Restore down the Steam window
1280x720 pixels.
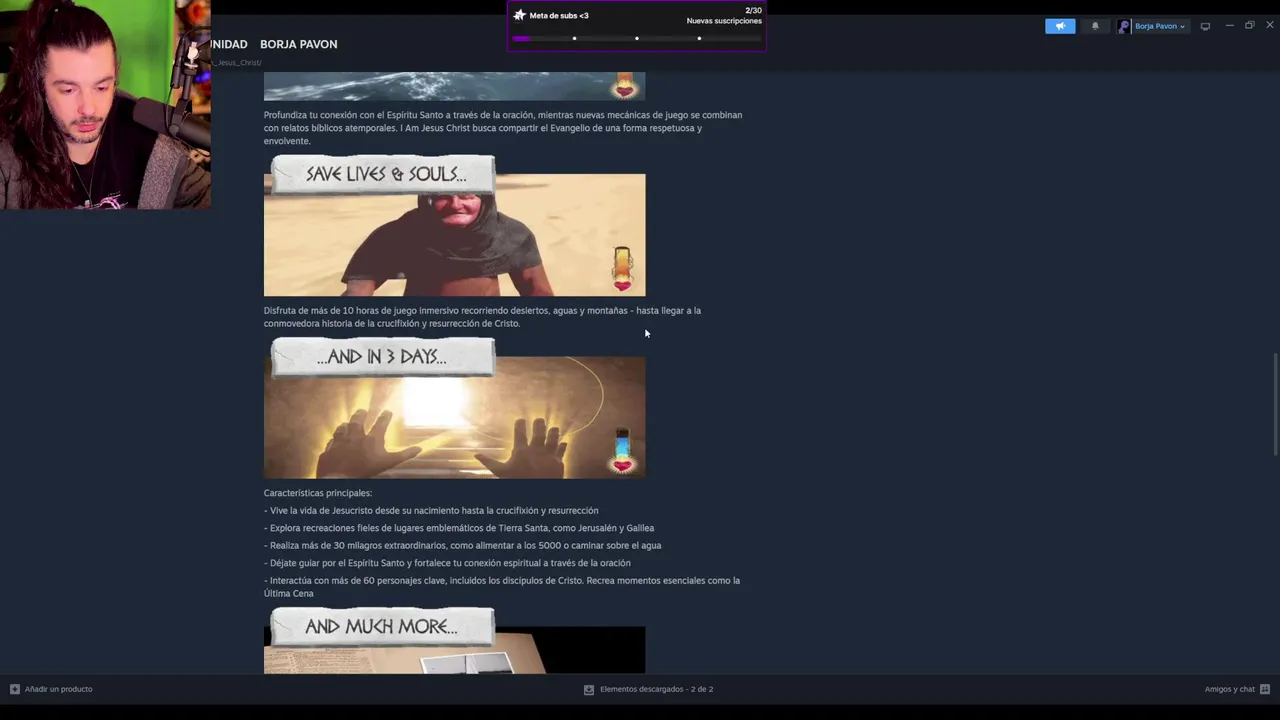point(1249,26)
